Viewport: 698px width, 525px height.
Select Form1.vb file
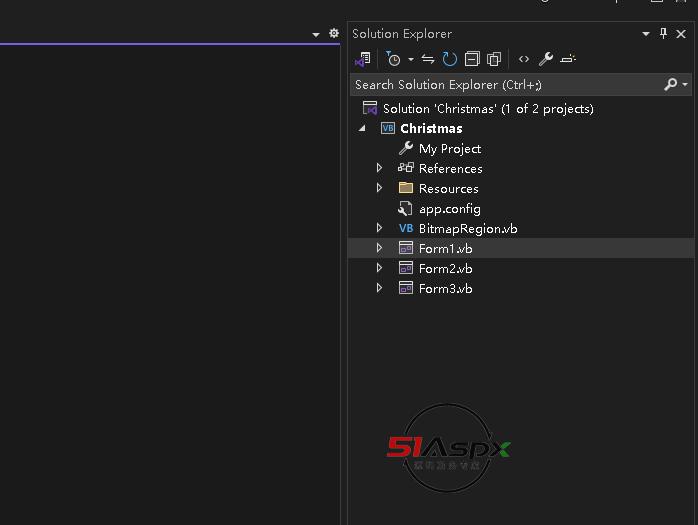point(446,248)
